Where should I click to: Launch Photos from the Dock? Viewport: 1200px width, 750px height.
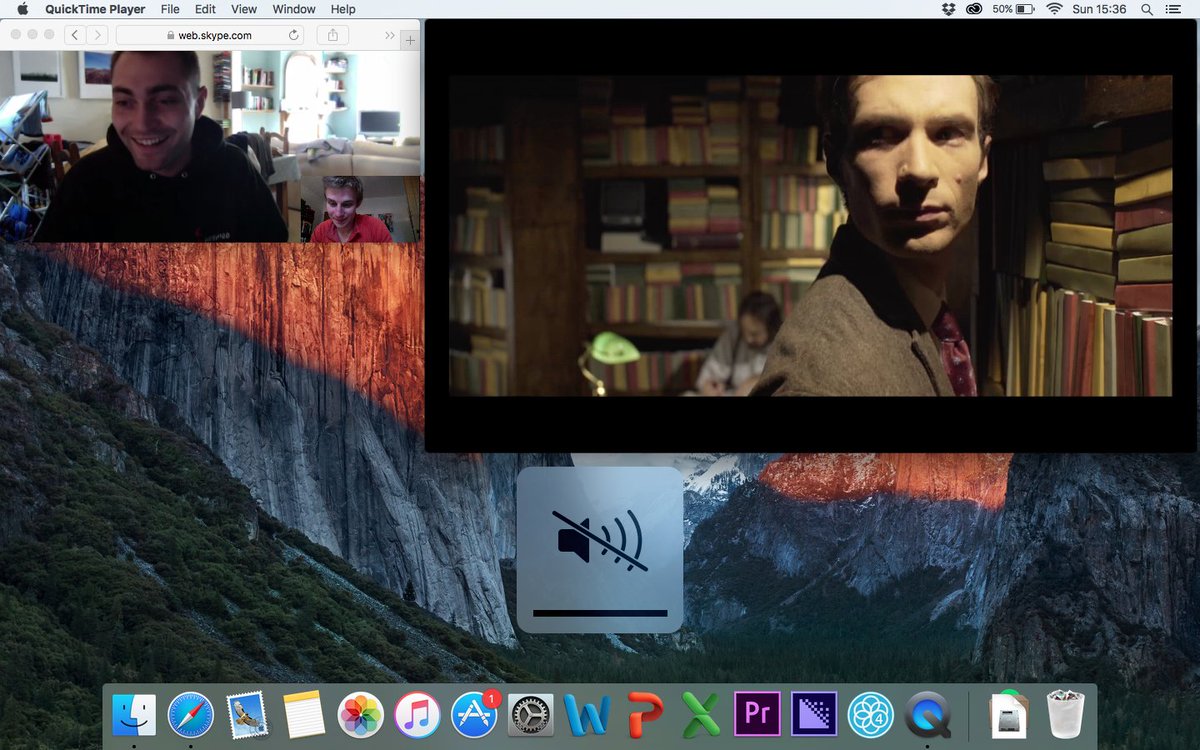point(360,716)
